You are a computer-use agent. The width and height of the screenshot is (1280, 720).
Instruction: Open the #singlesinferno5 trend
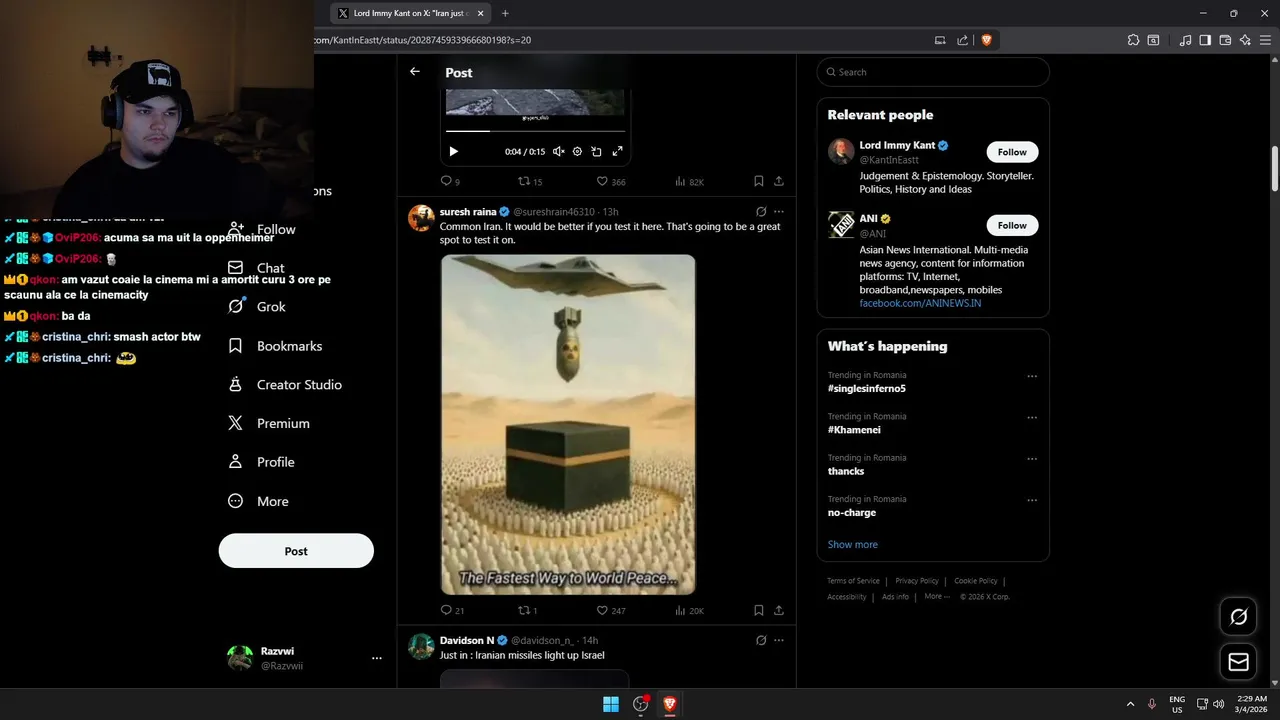coord(866,388)
